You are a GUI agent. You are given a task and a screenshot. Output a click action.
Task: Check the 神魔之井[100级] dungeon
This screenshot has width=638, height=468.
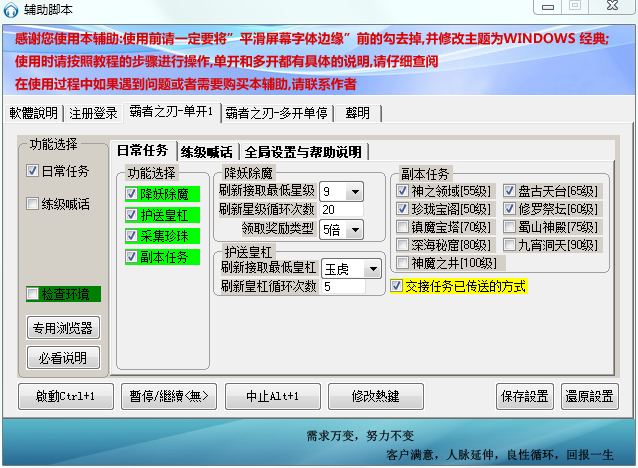coord(402,262)
